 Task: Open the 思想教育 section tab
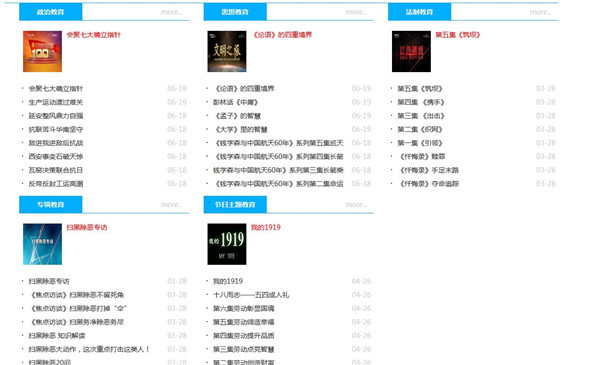pyautogui.click(x=235, y=12)
